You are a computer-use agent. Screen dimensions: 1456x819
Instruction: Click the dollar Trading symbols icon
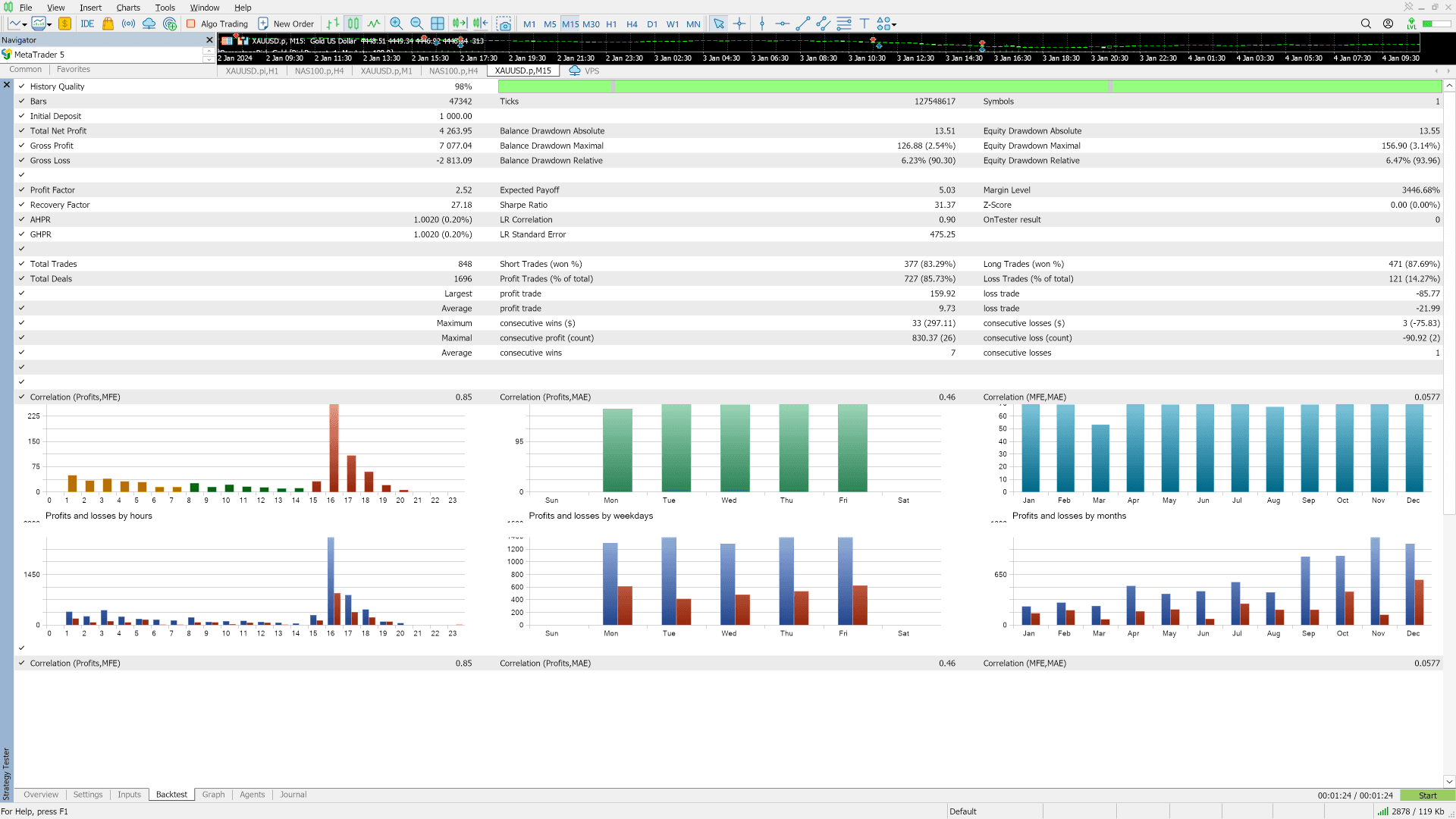tap(65, 24)
